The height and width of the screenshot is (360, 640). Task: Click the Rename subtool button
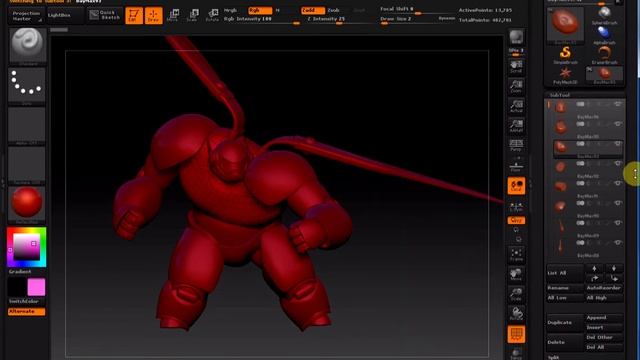(x=565, y=288)
